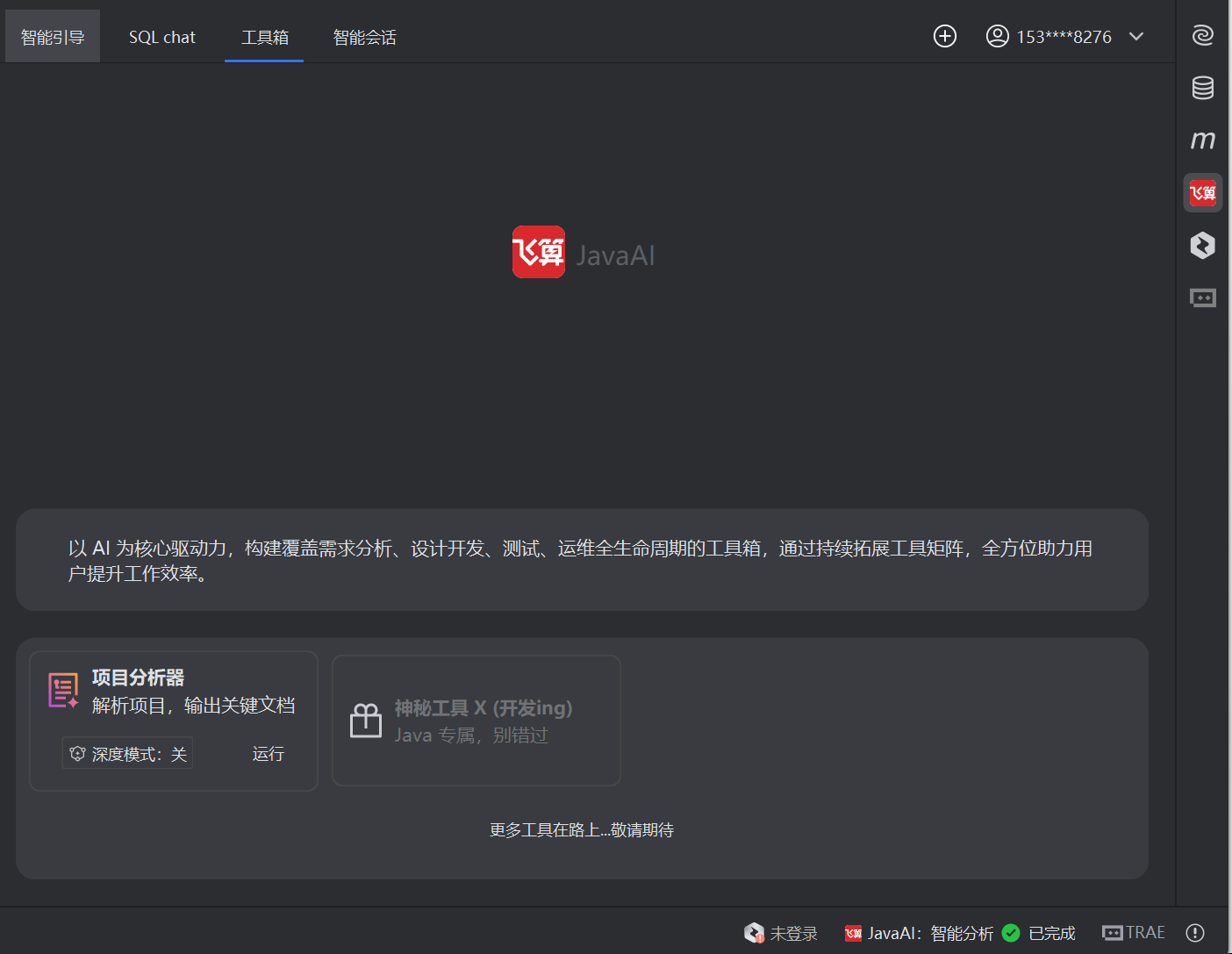Click the green 已完成 check icon
Screen dimensions: 1232x954
coord(1011,933)
